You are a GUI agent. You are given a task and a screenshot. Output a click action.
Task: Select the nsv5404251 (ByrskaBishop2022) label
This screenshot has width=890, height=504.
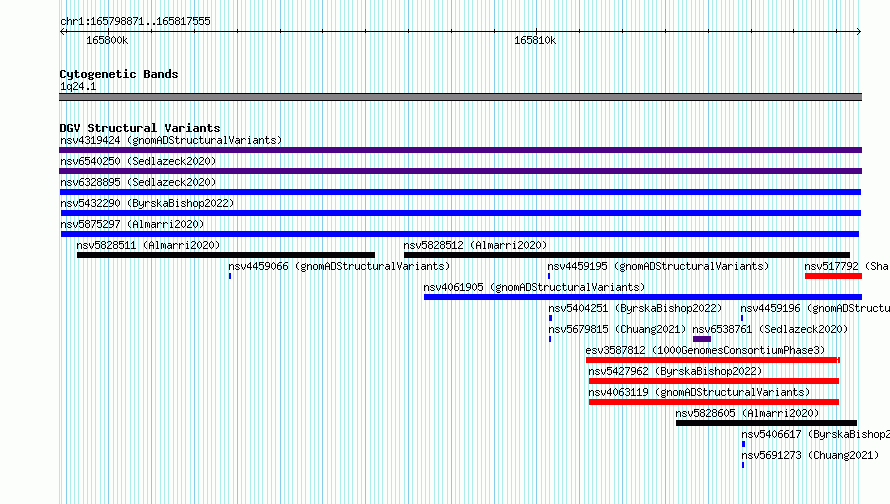point(635,308)
